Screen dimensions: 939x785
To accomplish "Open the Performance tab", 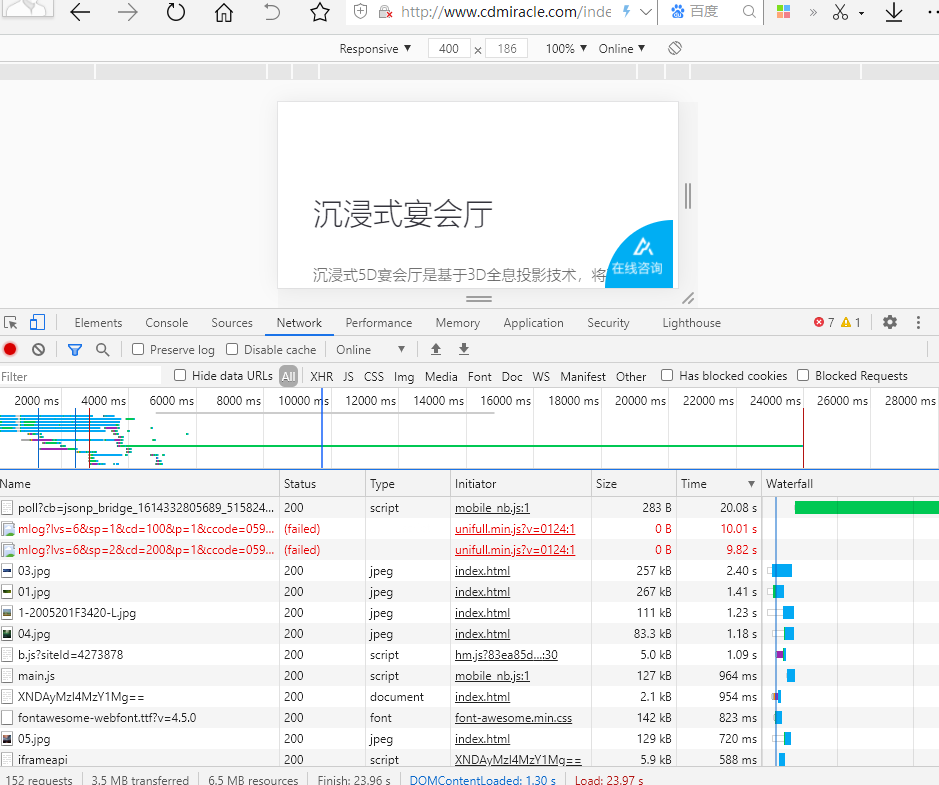I will click(378, 323).
